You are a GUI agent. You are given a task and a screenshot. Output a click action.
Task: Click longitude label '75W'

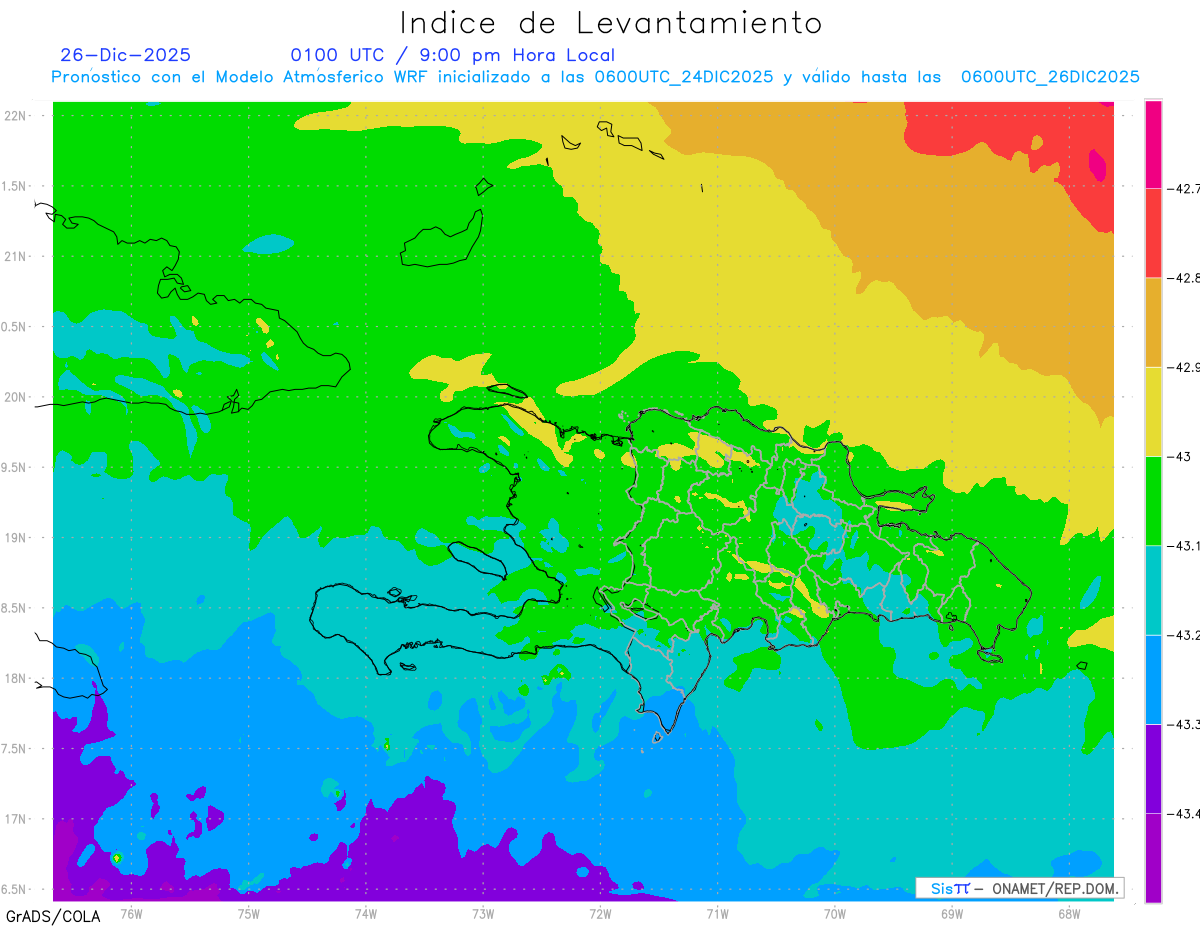coord(249,913)
